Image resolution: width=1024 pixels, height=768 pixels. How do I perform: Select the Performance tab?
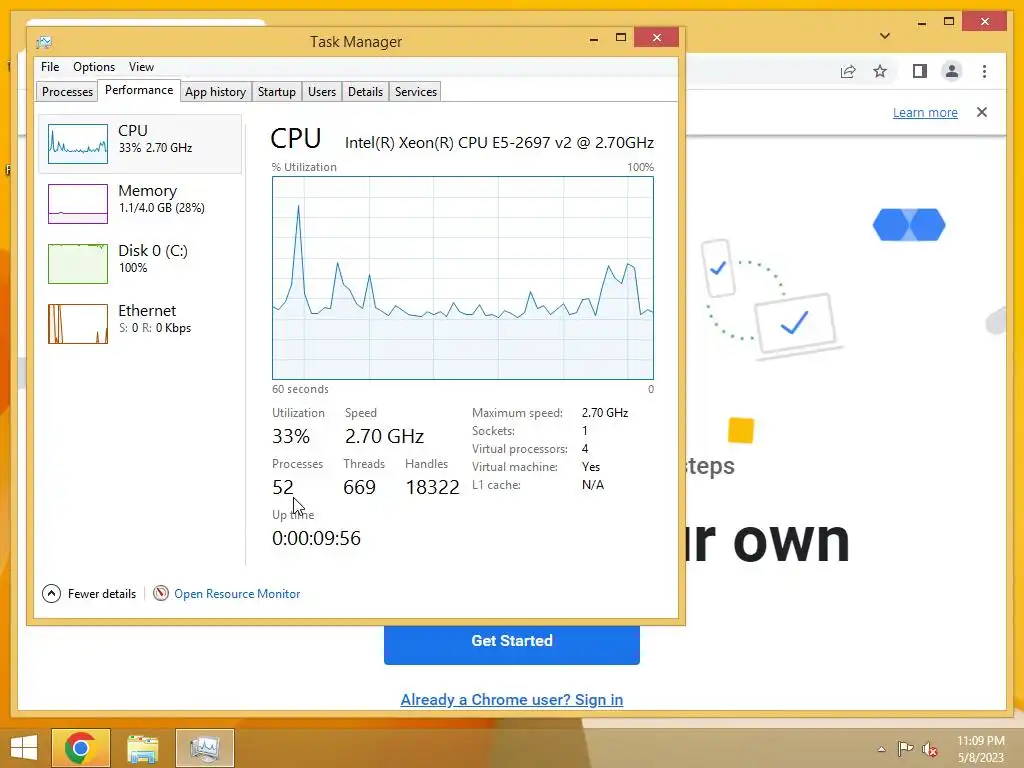pos(139,90)
